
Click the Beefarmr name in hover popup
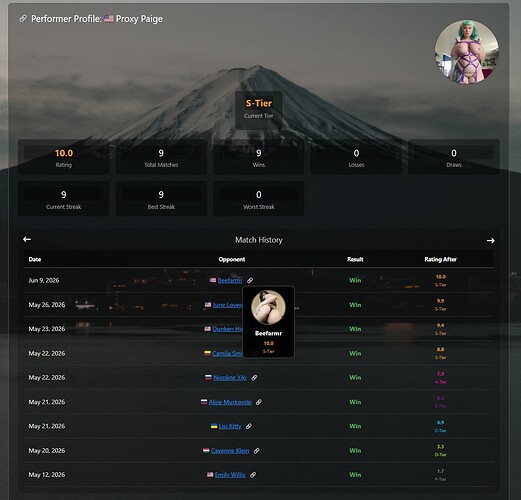(x=268, y=333)
